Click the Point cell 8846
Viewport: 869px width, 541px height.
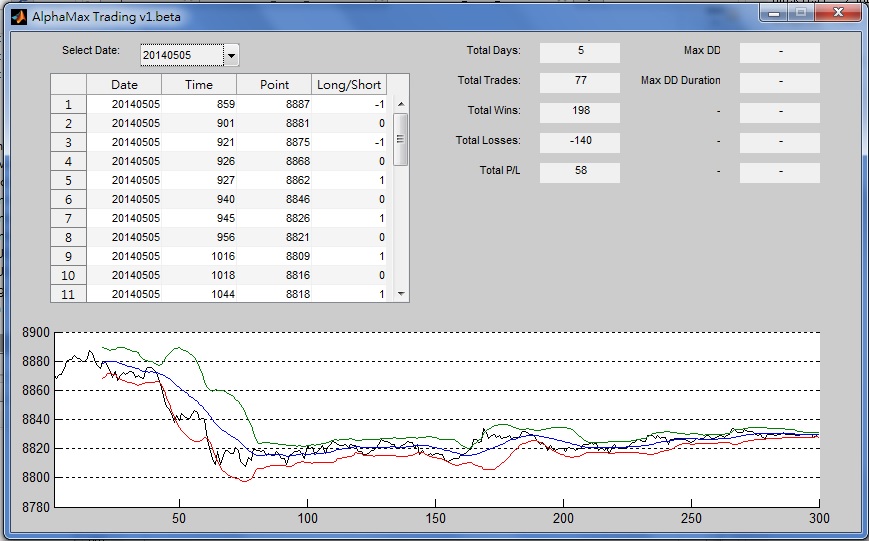pyautogui.click(x=274, y=199)
